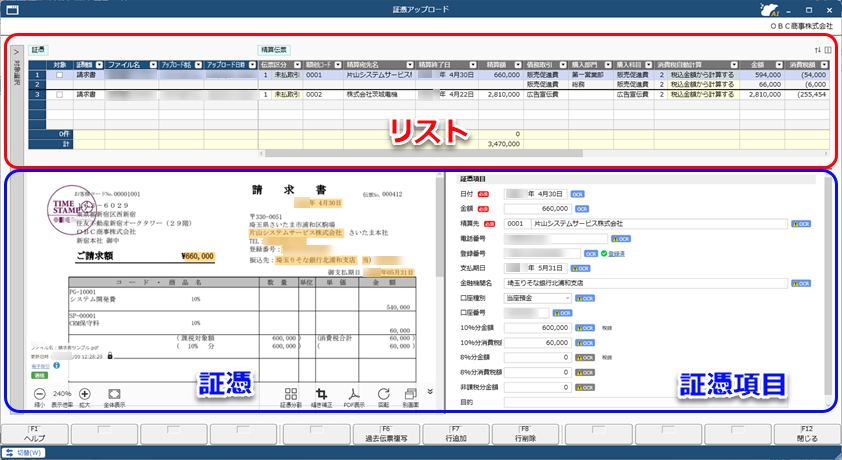Open the 口座種別 dropdown showing 当座預金
842x460 pixels.
(538, 298)
